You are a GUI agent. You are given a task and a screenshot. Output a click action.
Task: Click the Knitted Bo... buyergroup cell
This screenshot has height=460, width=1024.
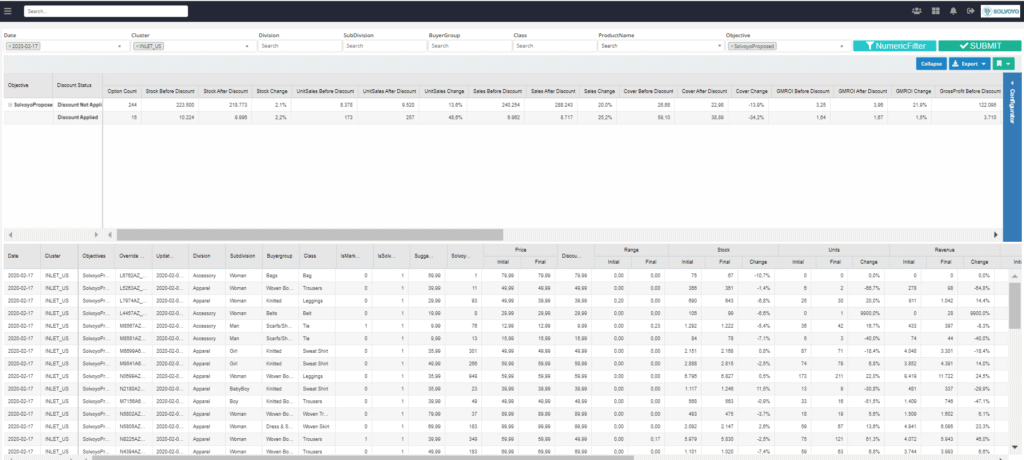point(280,401)
